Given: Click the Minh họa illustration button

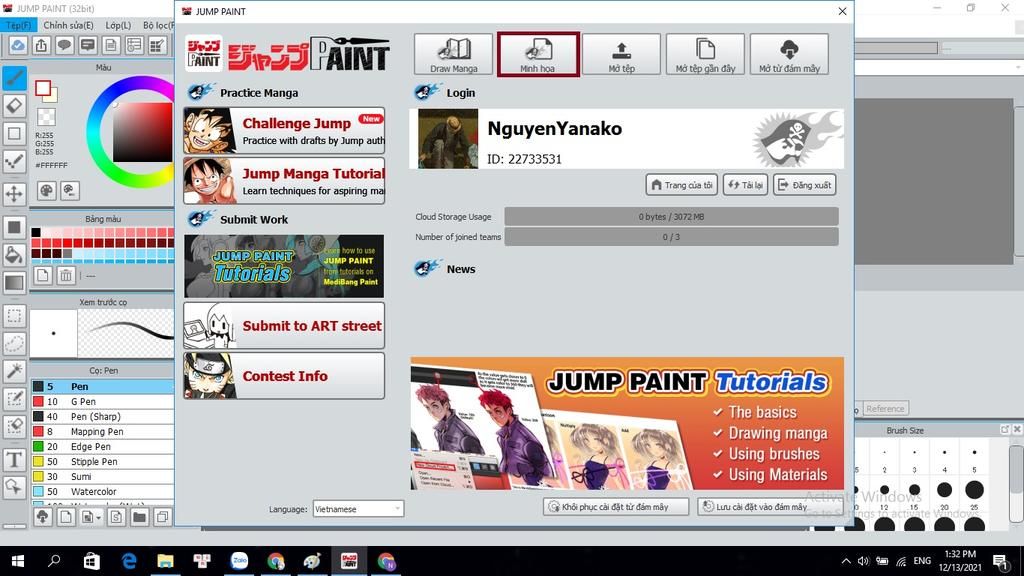Looking at the screenshot, I should tap(537, 54).
